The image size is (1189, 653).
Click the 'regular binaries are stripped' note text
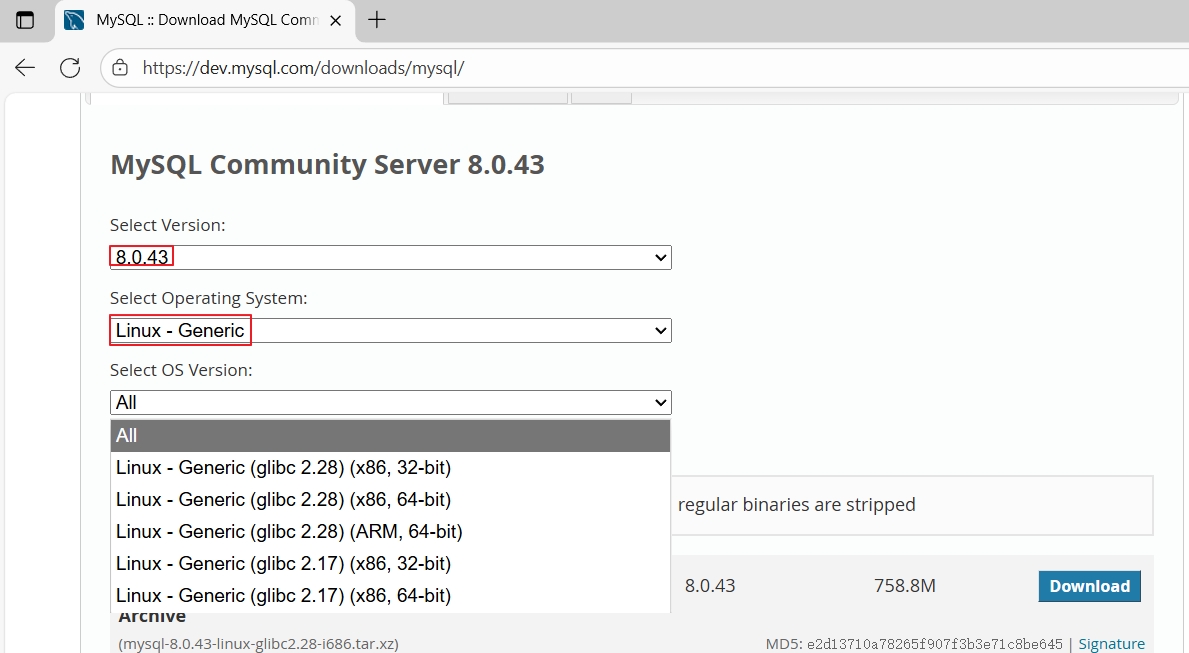coord(796,505)
